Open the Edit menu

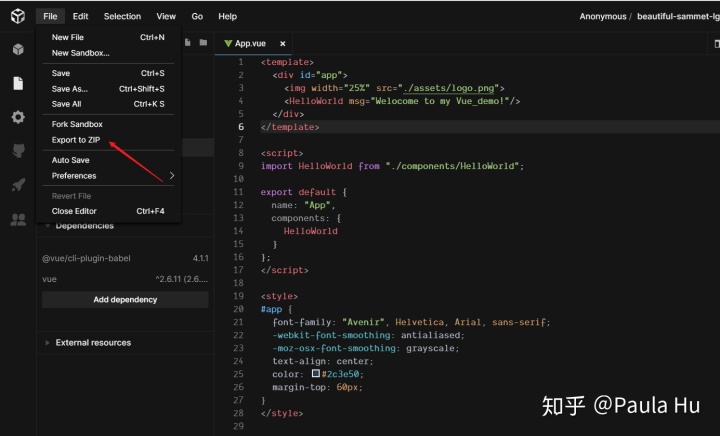tap(80, 16)
